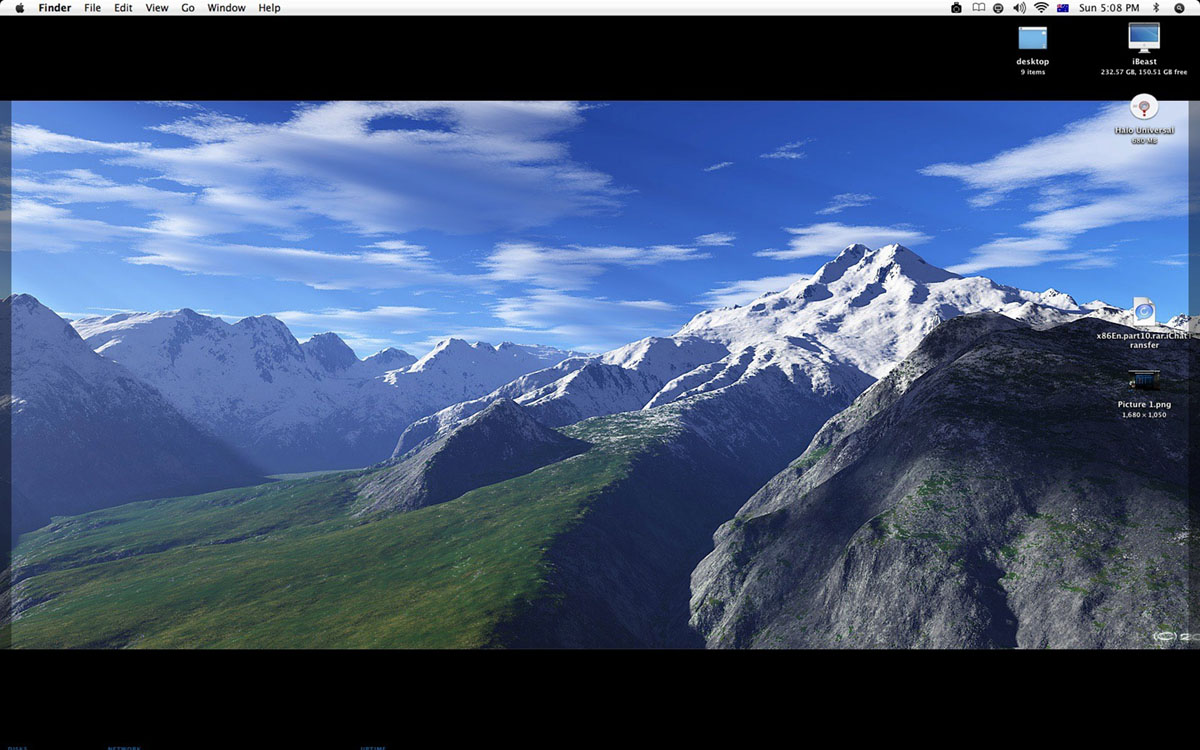Open the Finder application menu
This screenshot has height=750, width=1200.
click(54, 8)
